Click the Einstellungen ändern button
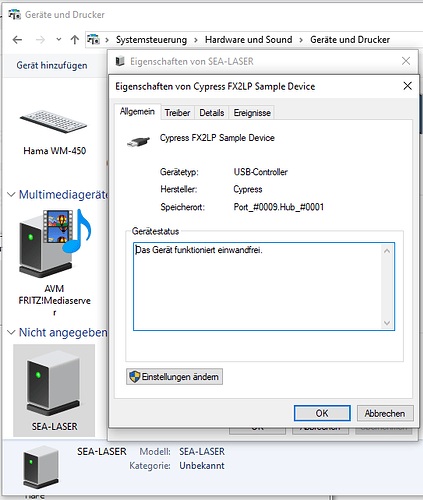This screenshot has width=423, height=500. click(174, 377)
